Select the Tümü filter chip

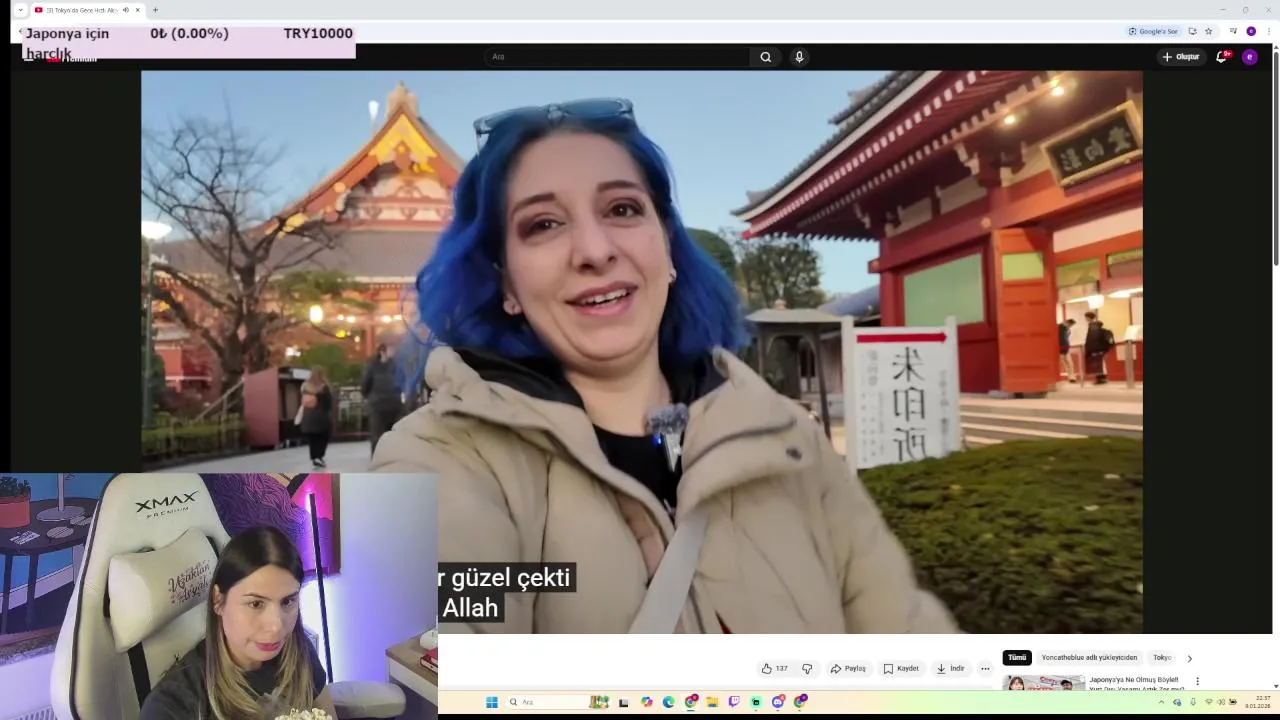point(1017,658)
